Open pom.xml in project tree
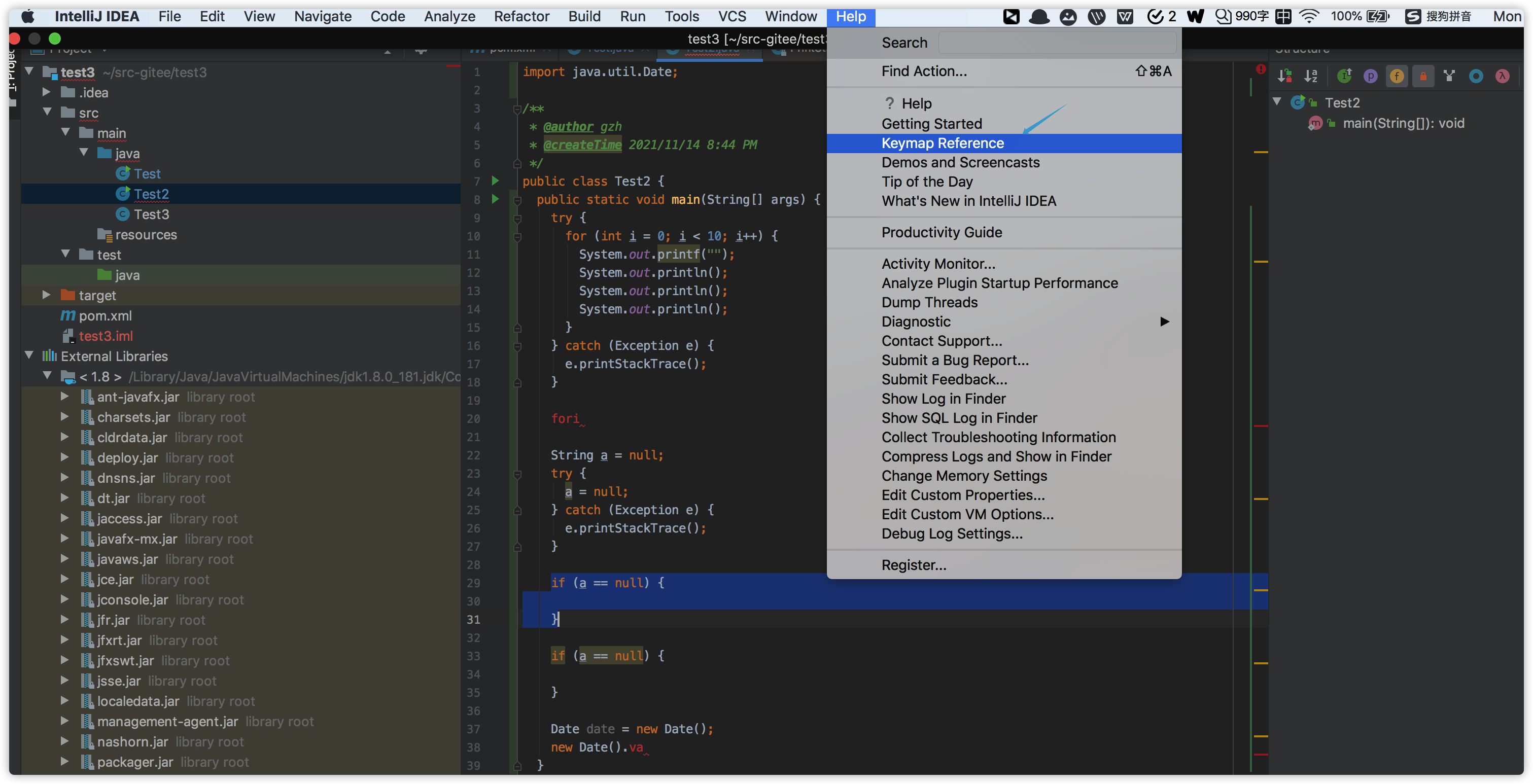Screen dimensions: 1533x784 104,316
